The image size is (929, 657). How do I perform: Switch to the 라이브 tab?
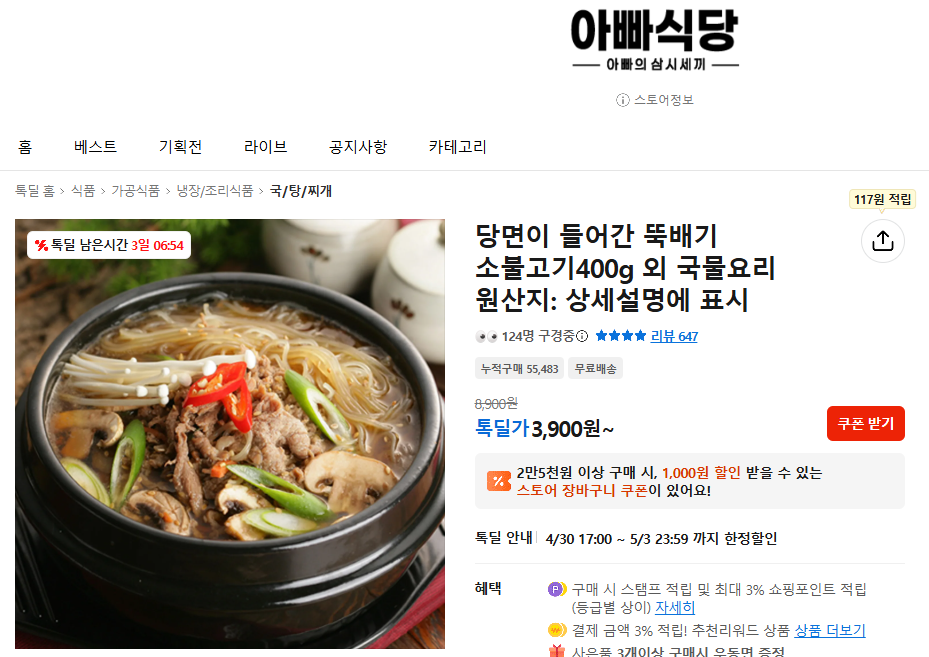tap(265, 146)
